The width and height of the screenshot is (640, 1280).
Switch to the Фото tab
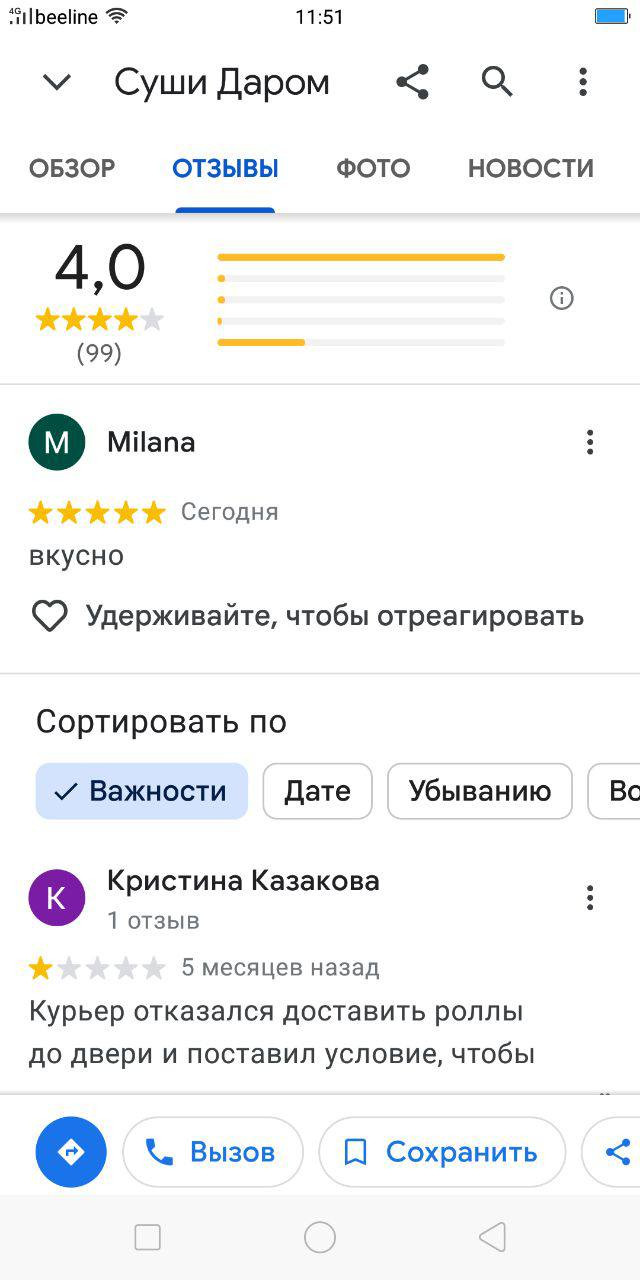(x=373, y=168)
